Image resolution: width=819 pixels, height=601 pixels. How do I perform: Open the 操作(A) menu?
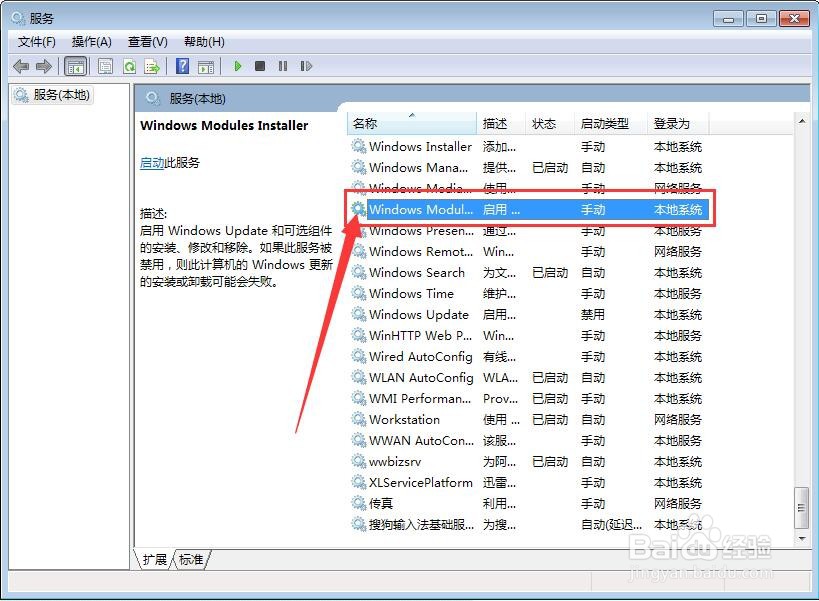[x=92, y=42]
